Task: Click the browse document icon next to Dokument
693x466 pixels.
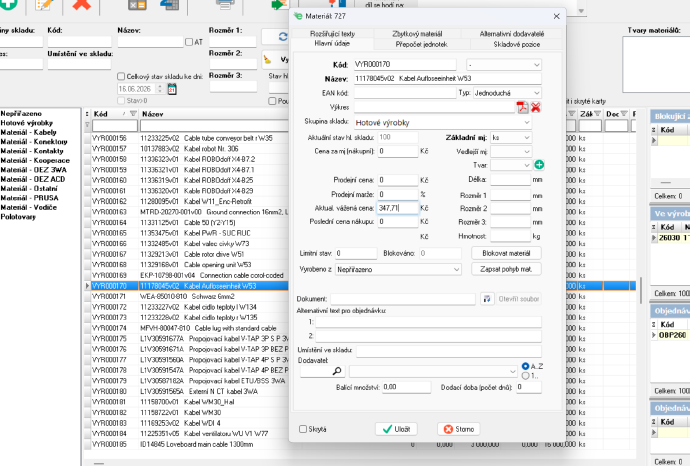Action: click(487, 299)
